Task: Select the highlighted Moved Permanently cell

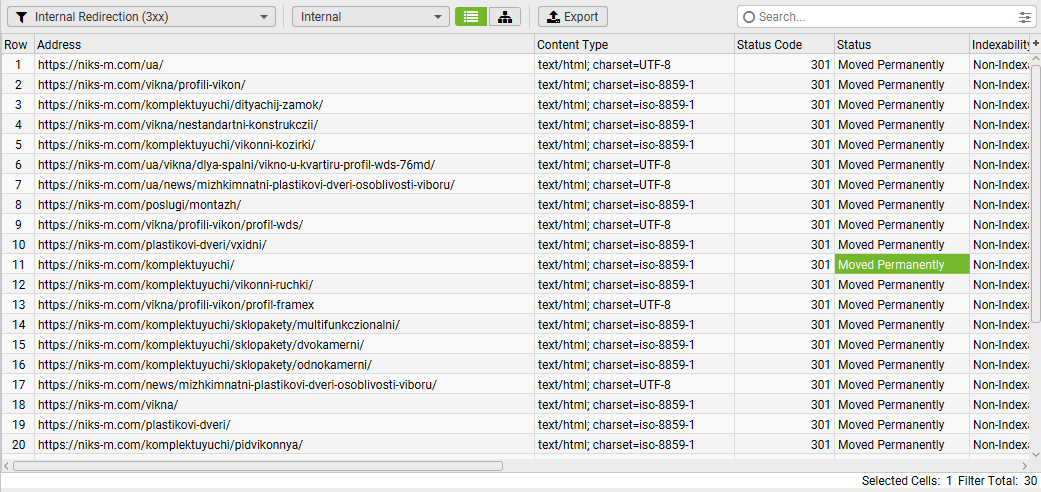Action: [x=902, y=264]
